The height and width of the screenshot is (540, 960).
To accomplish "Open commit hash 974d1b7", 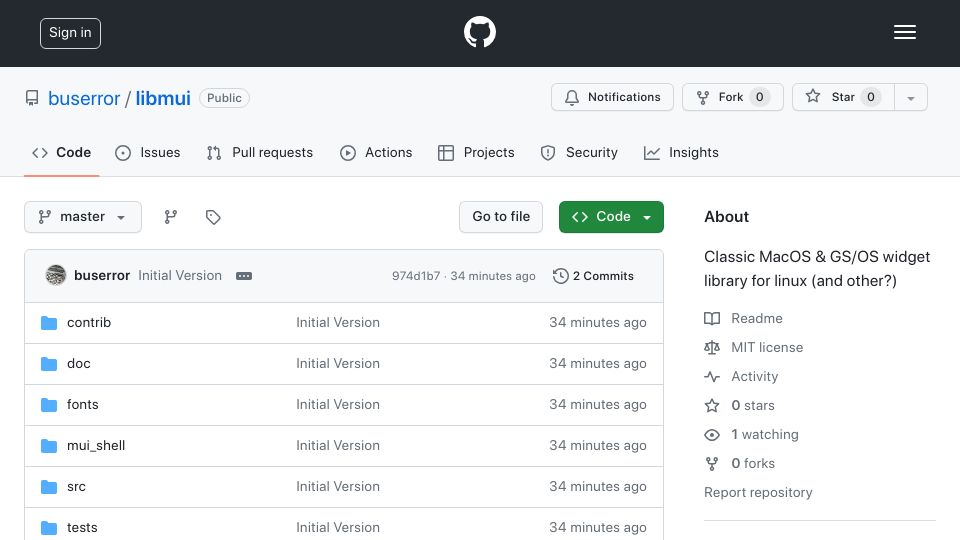I will [x=416, y=276].
